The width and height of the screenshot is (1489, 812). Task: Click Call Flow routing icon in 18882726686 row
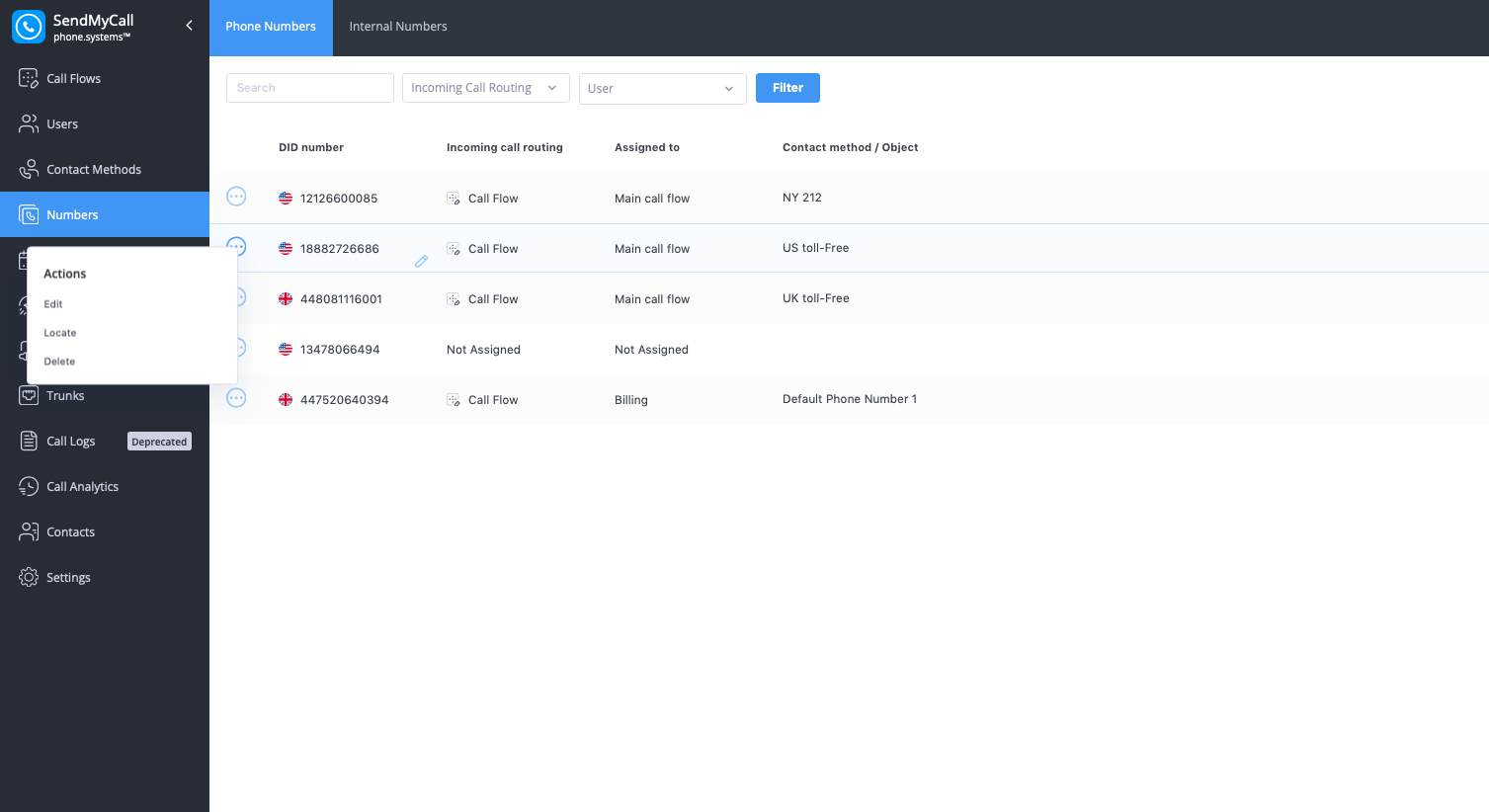click(454, 249)
